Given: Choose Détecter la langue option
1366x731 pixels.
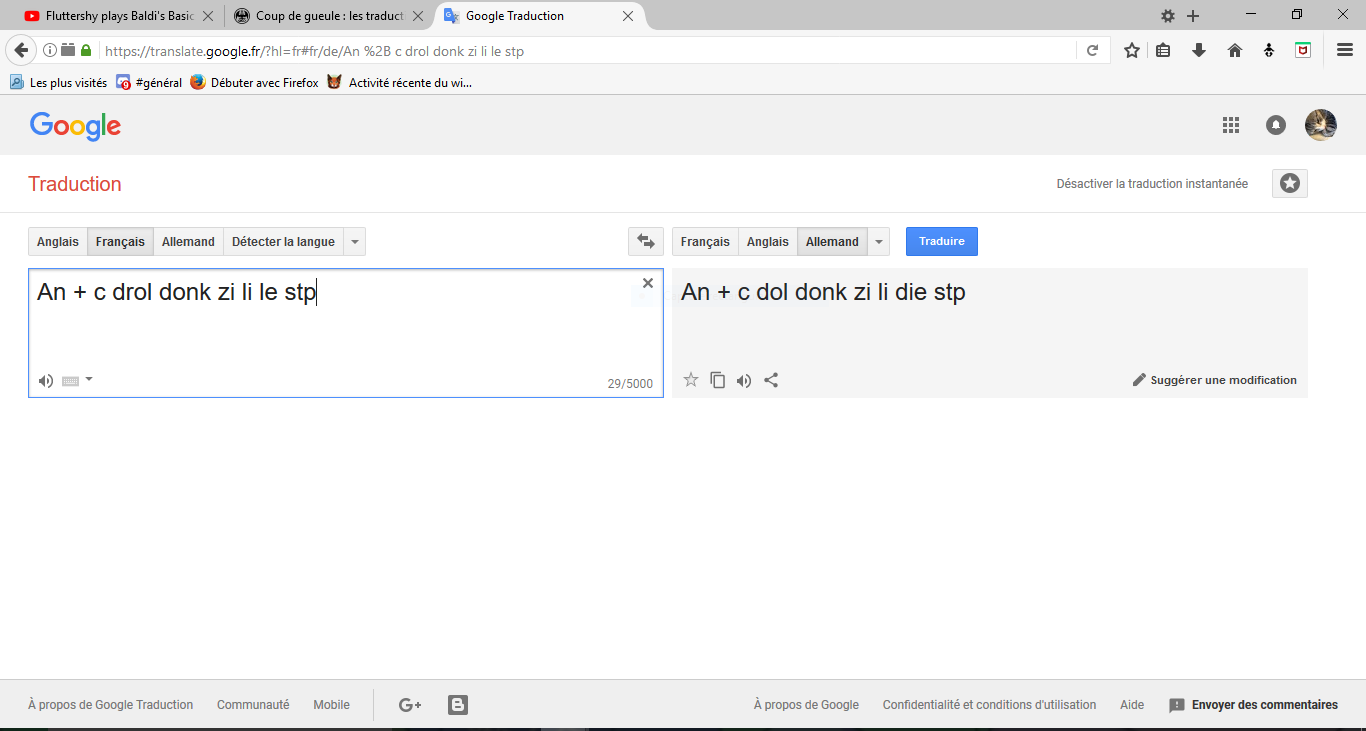Looking at the screenshot, I should click(x=283, y=242).
